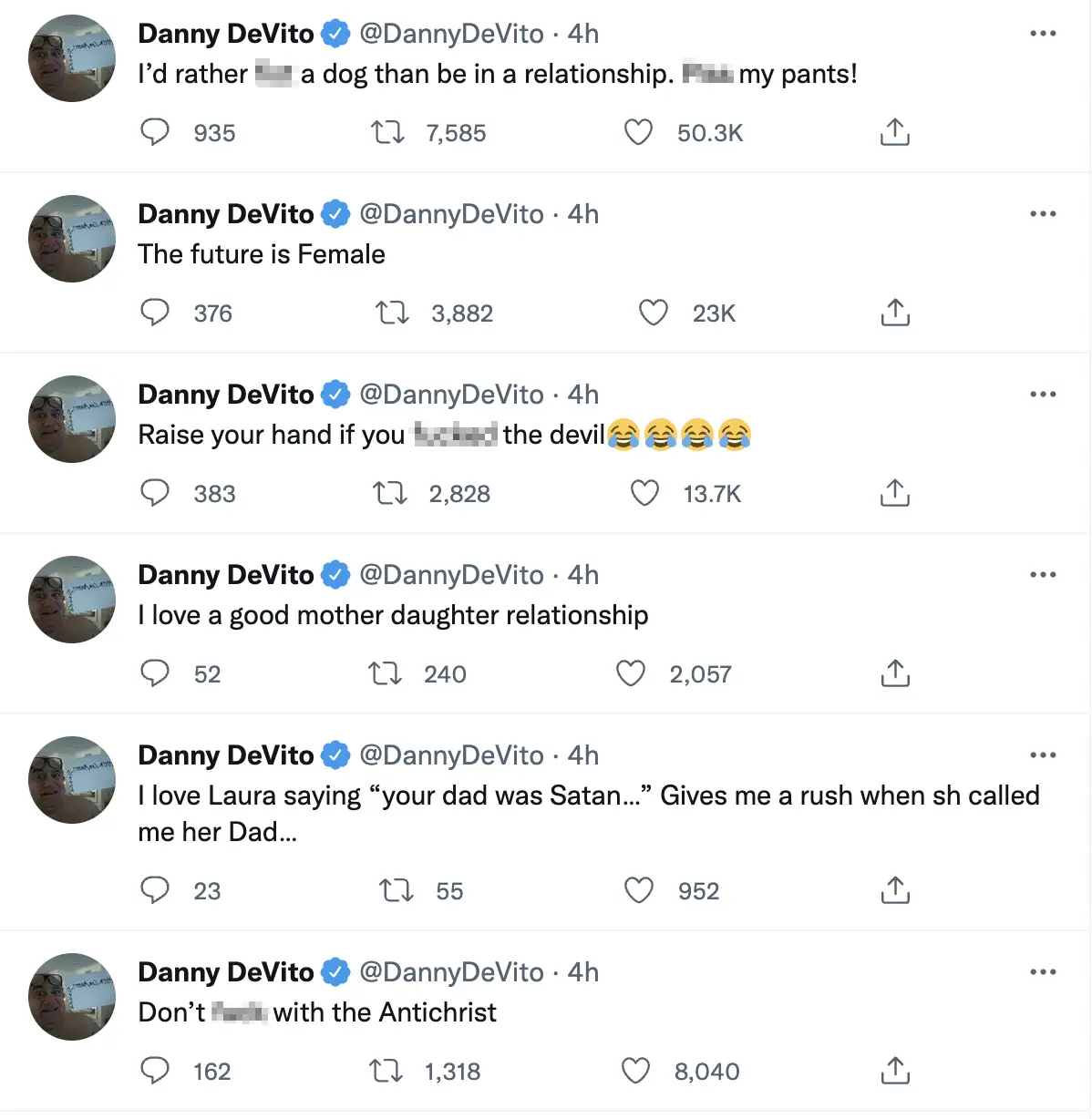The width and height of the screenshot is (1092, 1119).
Task: Like the "Raise your hand" tweet
Action: (x=644, y=493)
